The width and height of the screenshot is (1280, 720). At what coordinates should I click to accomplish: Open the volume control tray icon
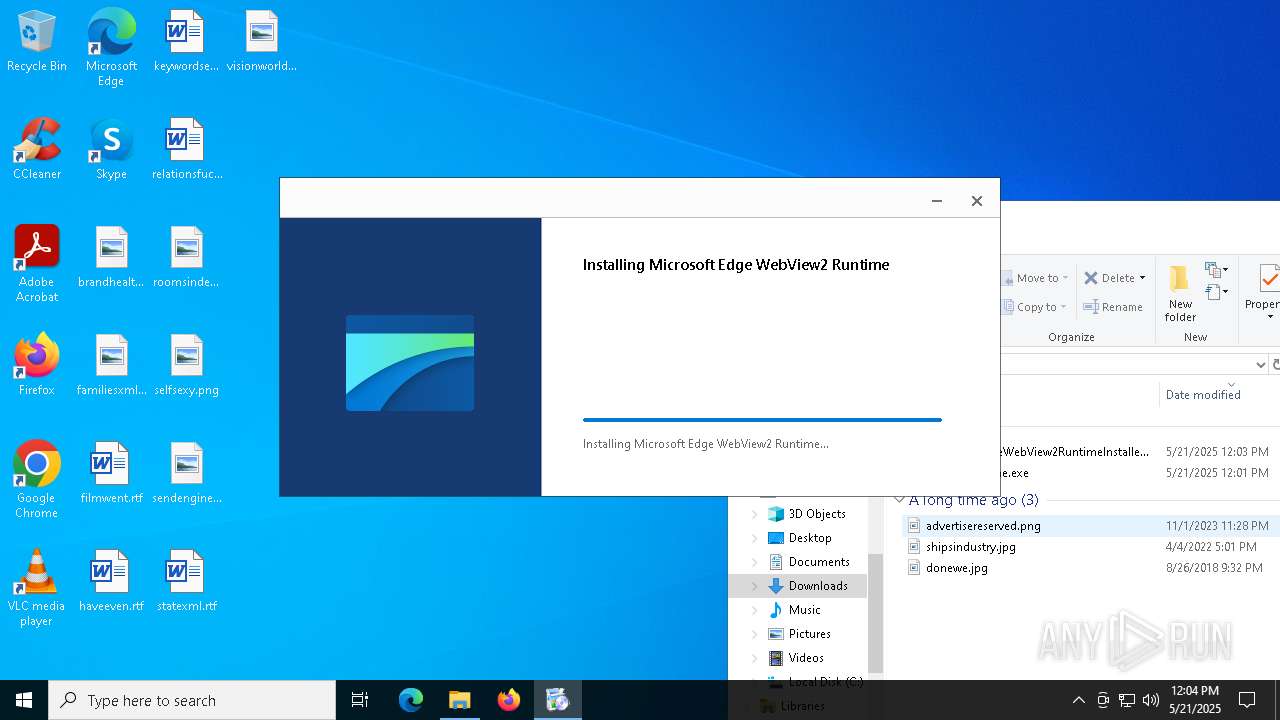pyautogui.click(x=1151, y=700)
